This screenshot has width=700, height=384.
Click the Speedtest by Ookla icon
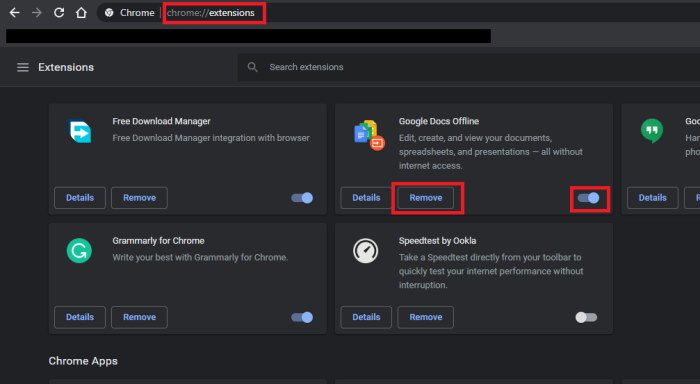click(x=366, y=251)
